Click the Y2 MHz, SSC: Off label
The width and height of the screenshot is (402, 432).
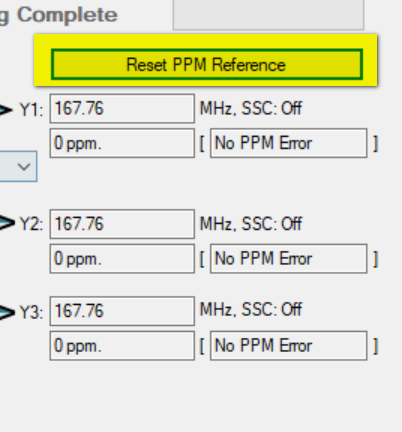point(251,223)
